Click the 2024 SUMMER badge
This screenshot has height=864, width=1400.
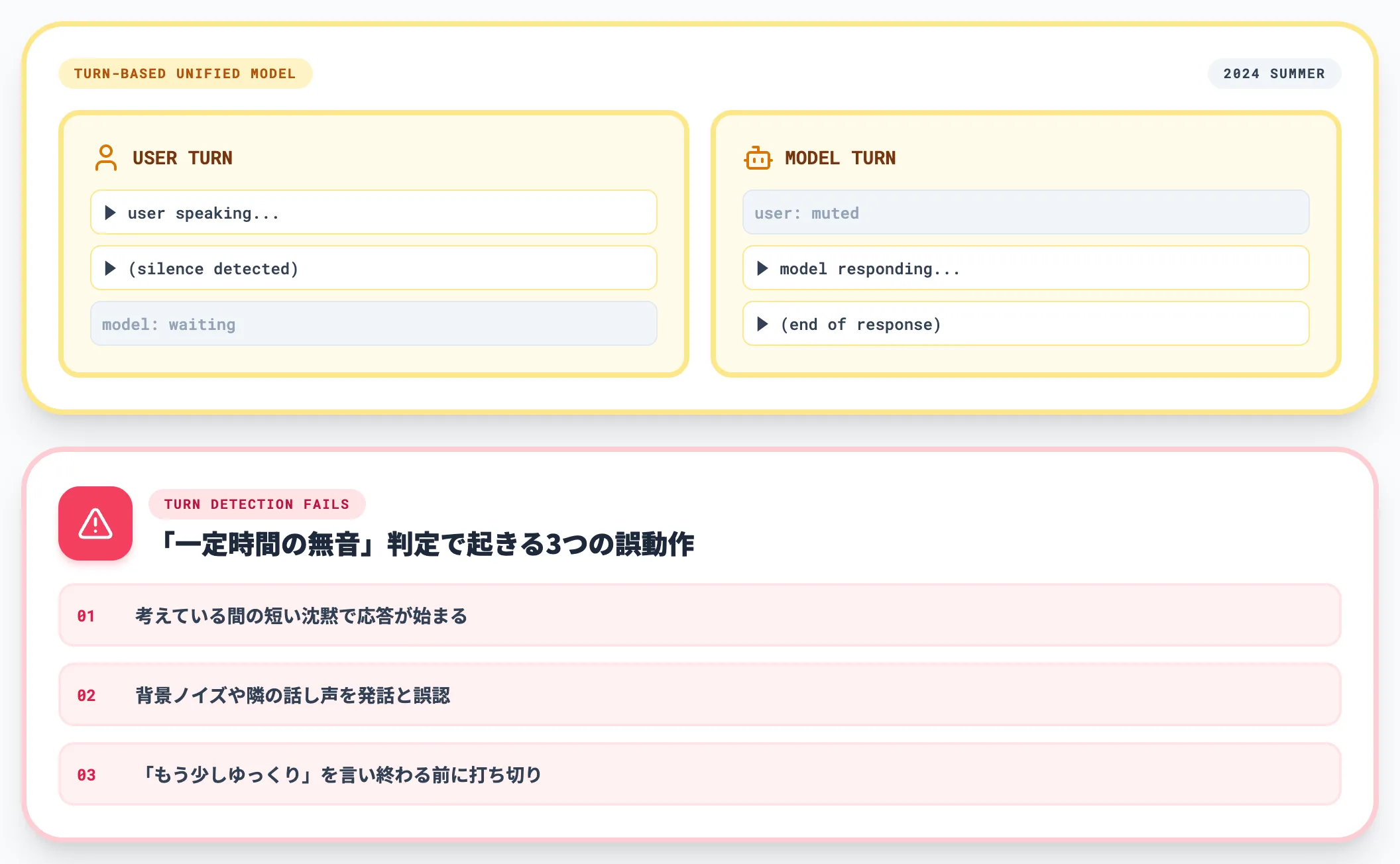[1274, 74]
